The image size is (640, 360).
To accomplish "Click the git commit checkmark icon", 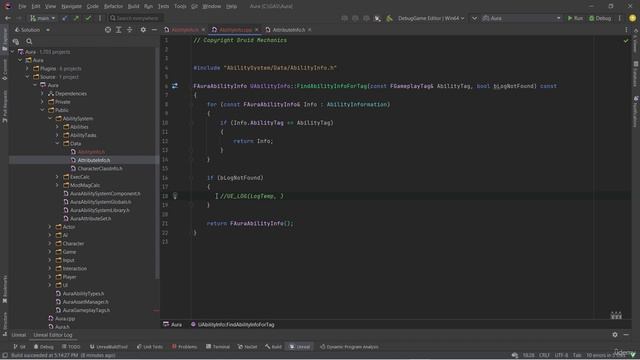I will click(x=88, y=18).
